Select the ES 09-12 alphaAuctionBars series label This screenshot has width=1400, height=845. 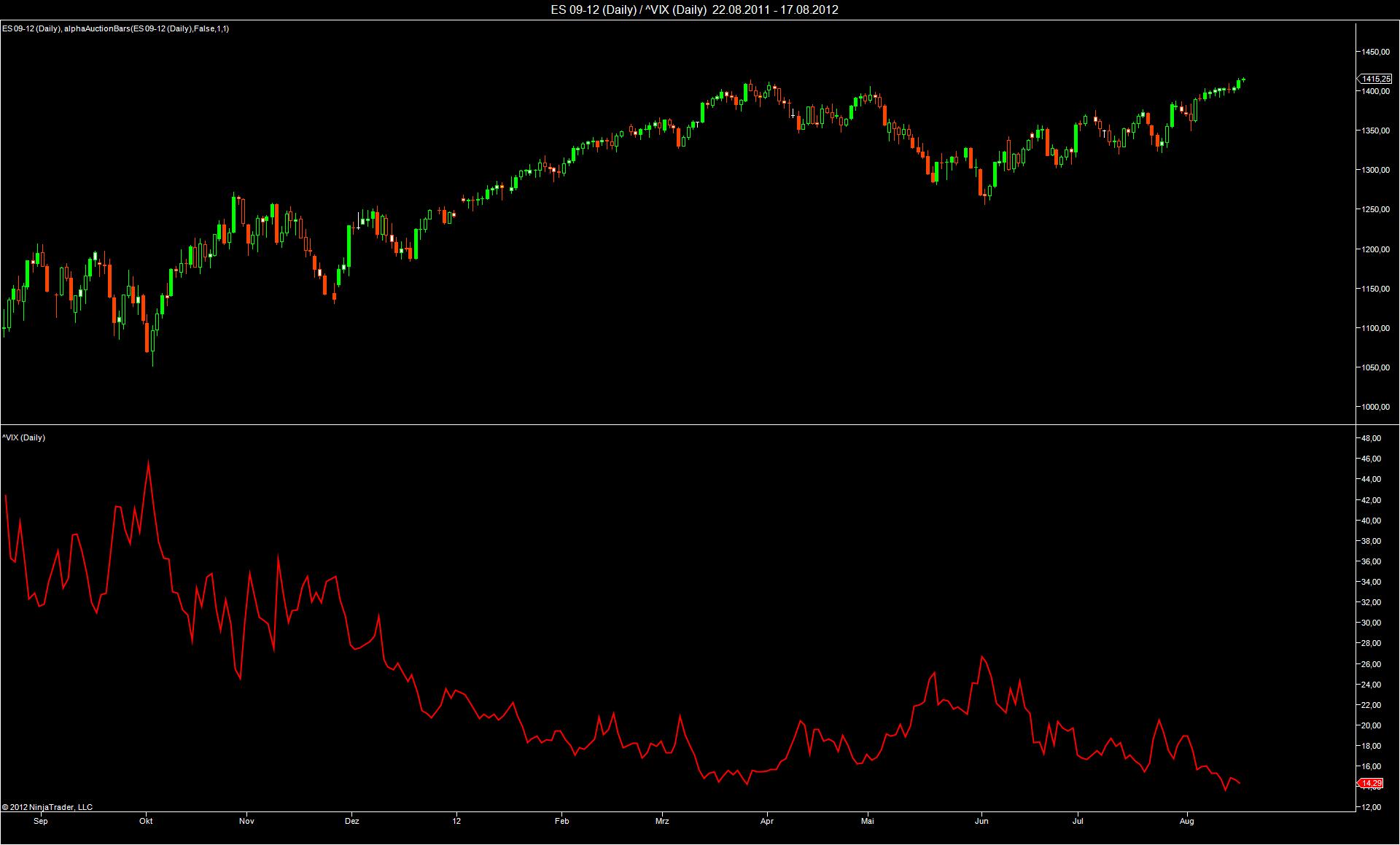115,28
